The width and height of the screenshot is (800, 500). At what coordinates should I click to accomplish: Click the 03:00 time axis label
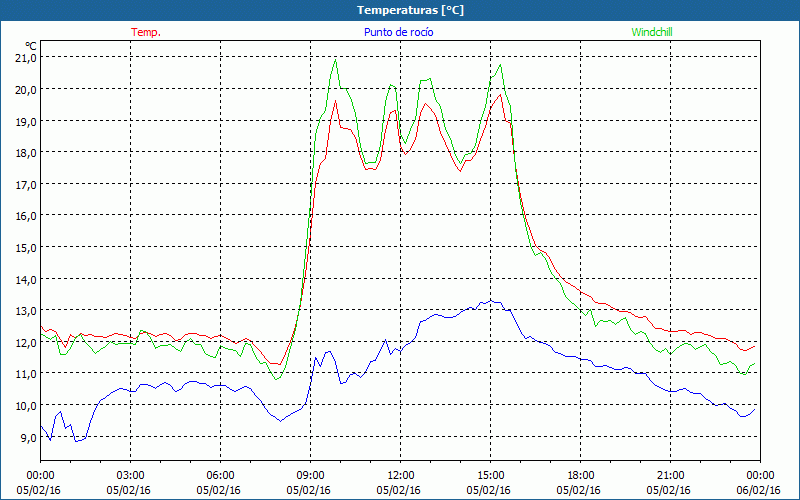(130, 476)
